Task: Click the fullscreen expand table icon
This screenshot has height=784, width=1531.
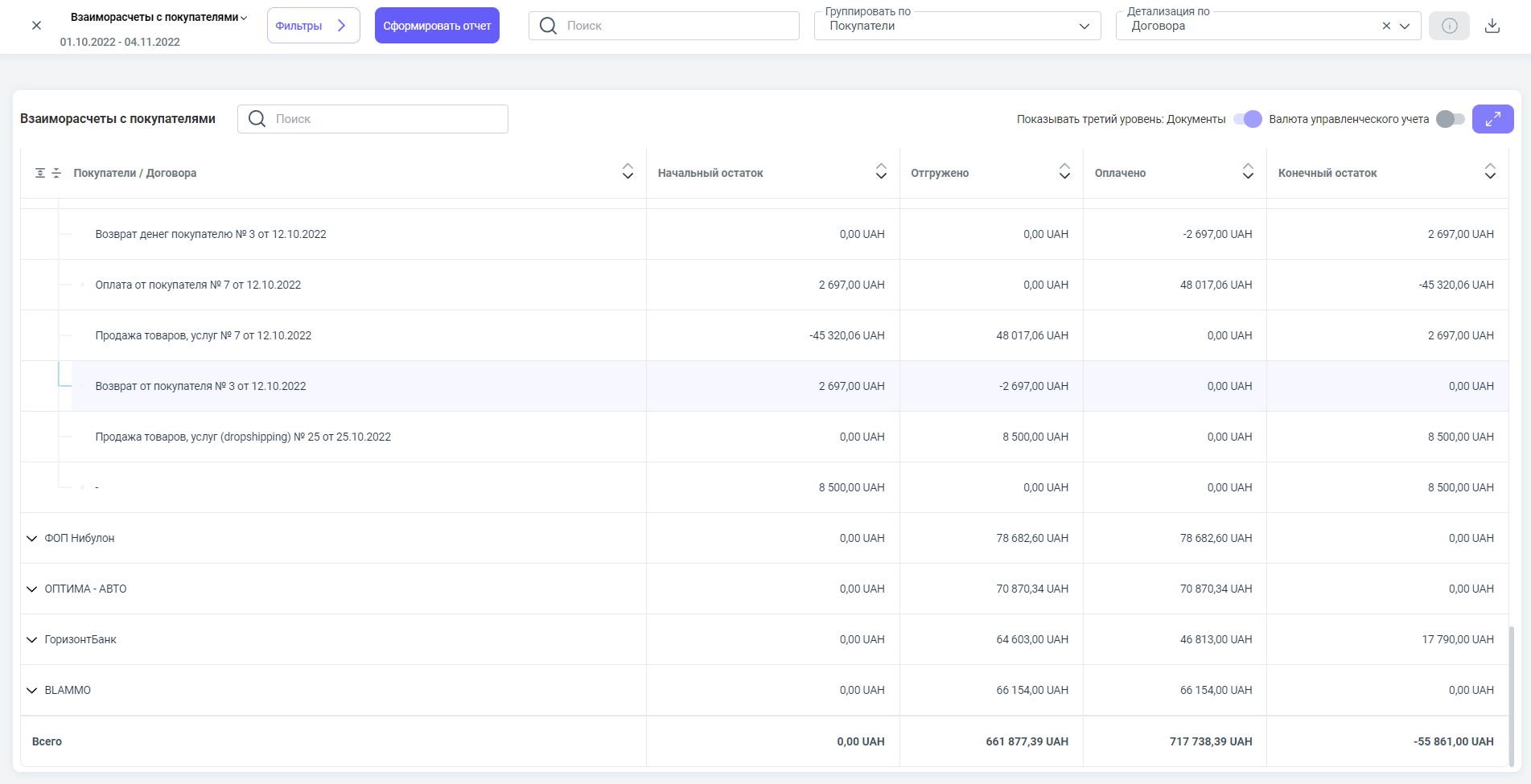Action: (1492, 119)
